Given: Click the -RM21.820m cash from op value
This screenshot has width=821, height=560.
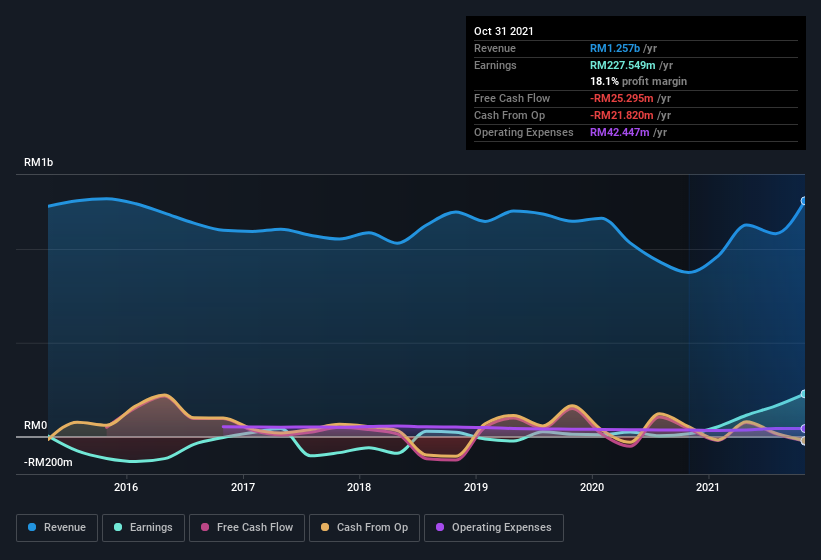Looking at the screenshot, I should (622, 115).
